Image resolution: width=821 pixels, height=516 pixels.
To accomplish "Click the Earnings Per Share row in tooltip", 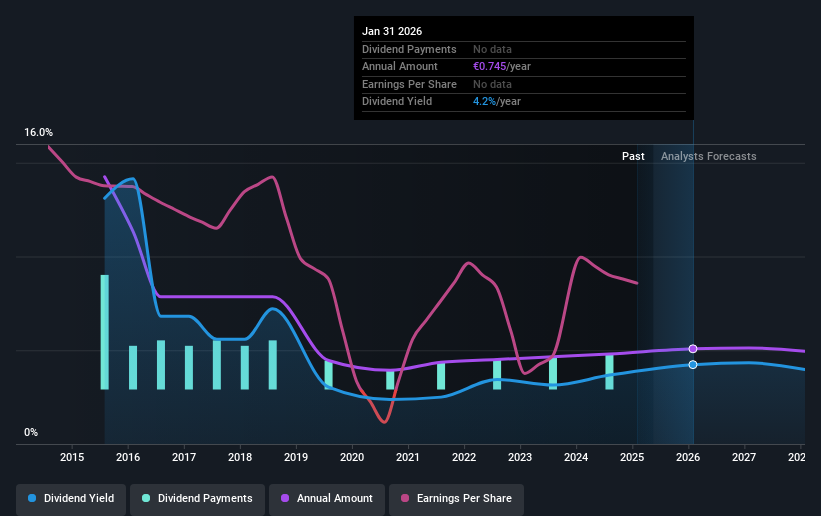I will point(524,84).
